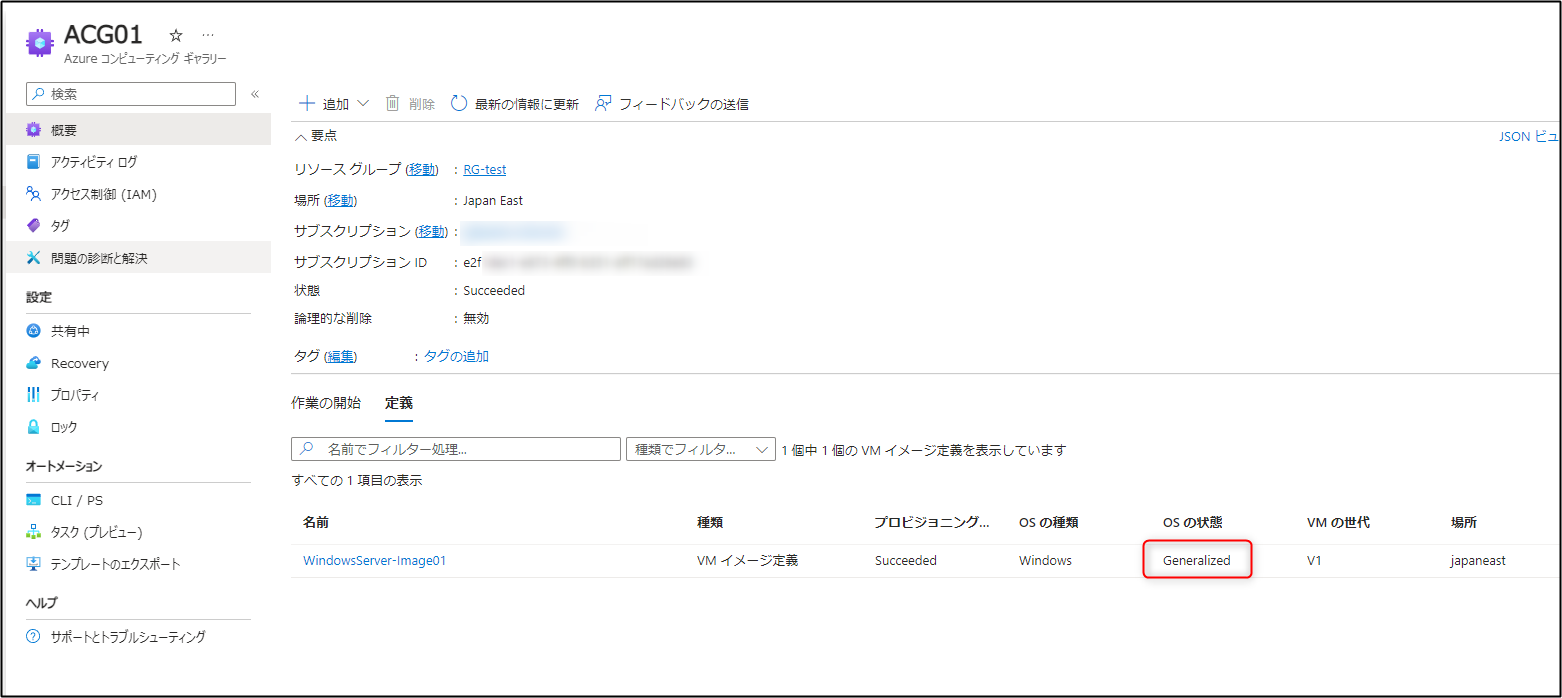Collapse the 要点 essentials section
The height and width of the screenshot is (698, 1562).
[315, 136]
